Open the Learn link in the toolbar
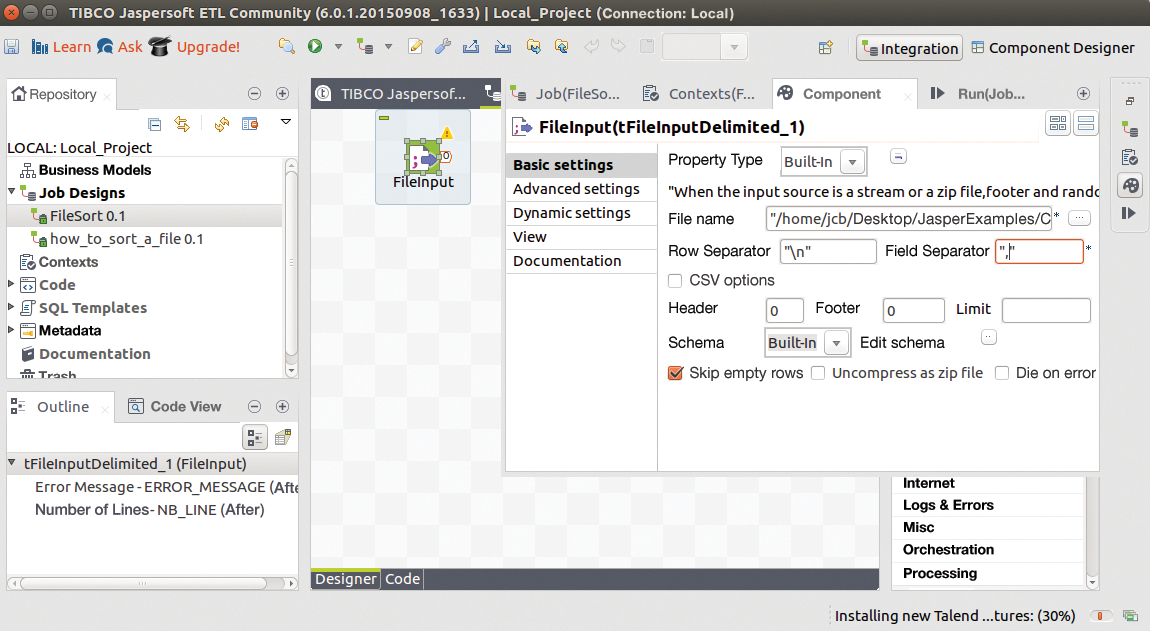 pos(62,47)
